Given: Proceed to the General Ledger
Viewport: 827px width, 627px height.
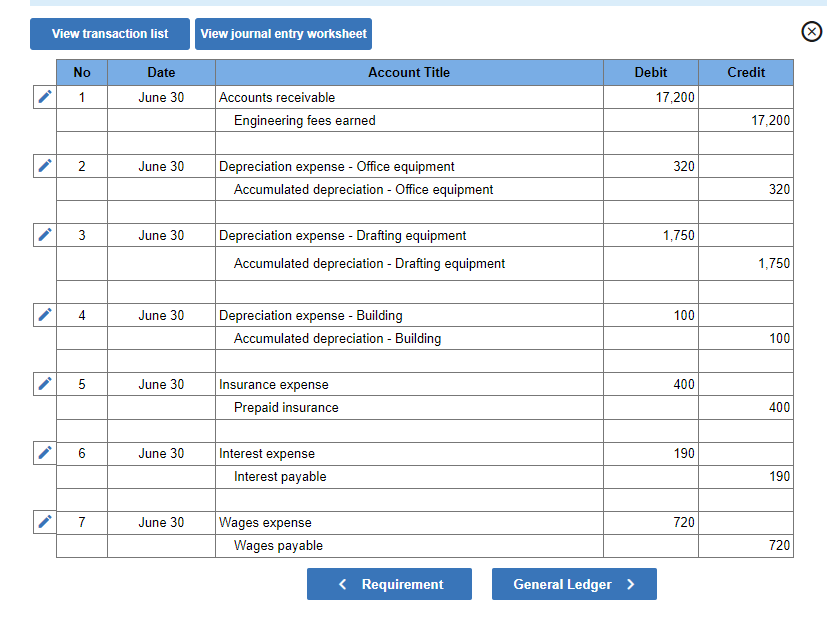Looking at the screenshot, I should tap(574, 584).
